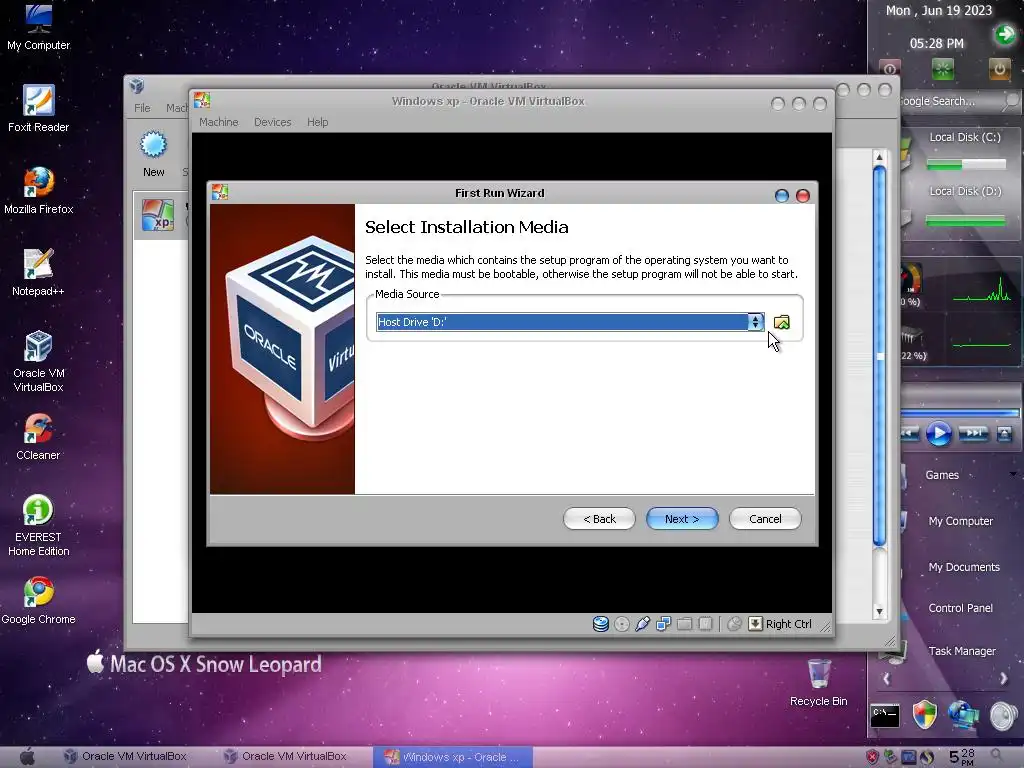Image resolution: width=1024 pixels, height=768 pixels.
Task: Click the green restart gadget button
Action: click(x=942, y=68)
